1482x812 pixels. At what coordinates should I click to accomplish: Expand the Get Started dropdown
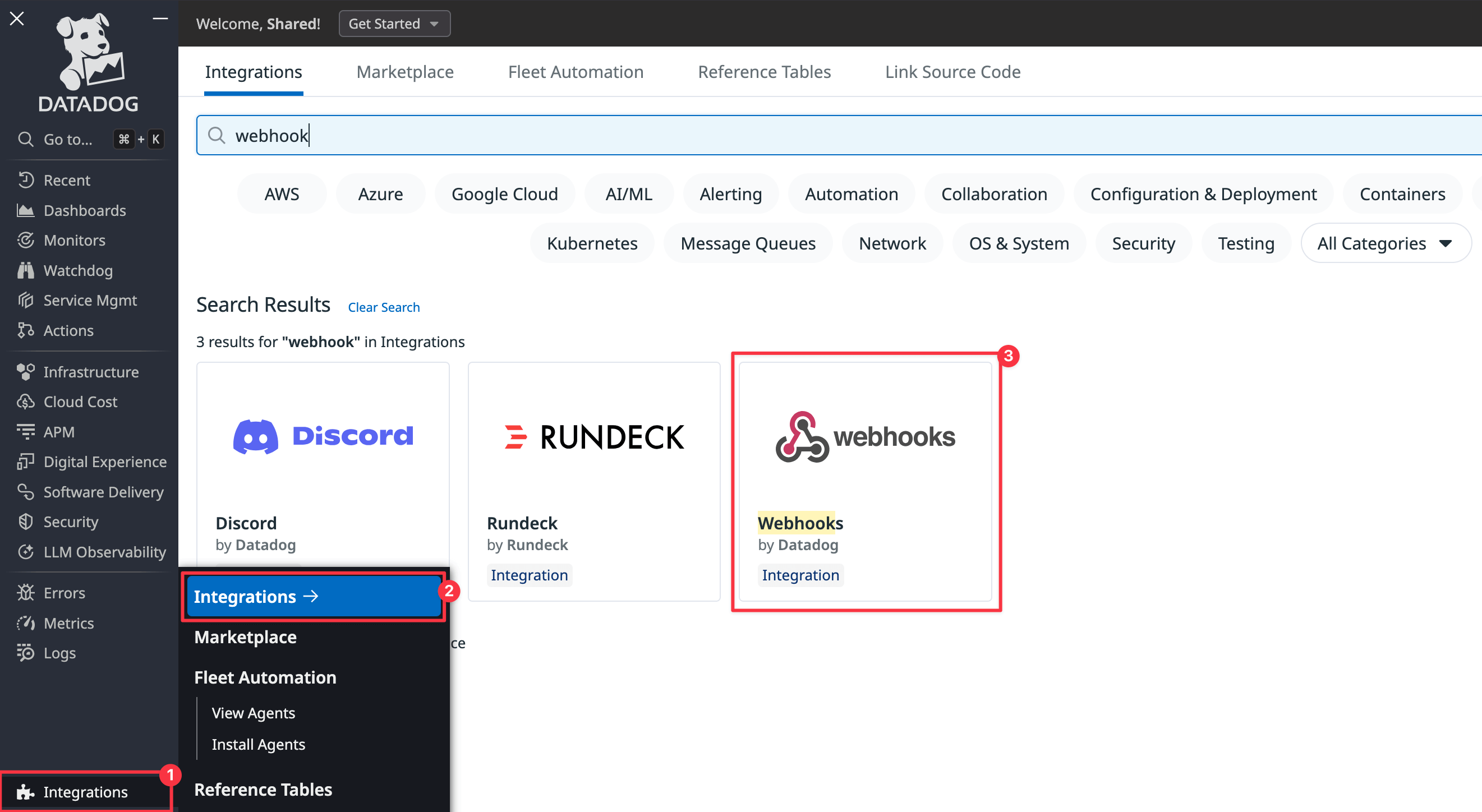tap(394, 24)
